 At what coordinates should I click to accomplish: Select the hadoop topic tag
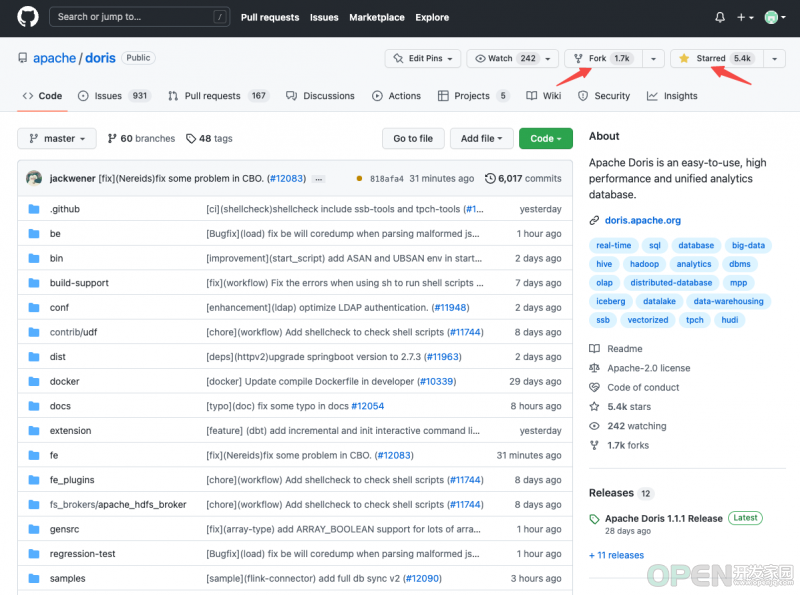pos(644,264)
